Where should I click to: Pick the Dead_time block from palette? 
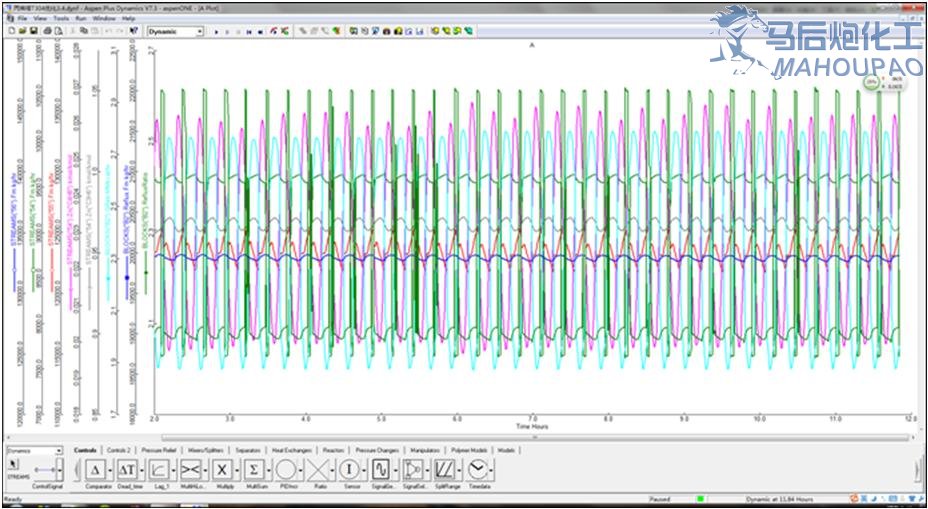pyautogui.click(x=127, y=469)
